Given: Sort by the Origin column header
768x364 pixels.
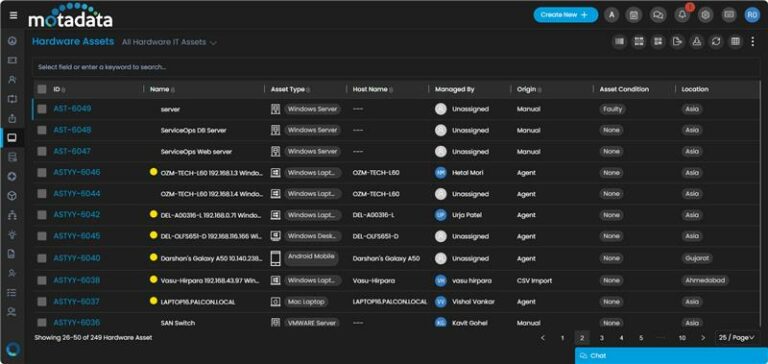Looking at the screenshot, I should coord(529,89).
